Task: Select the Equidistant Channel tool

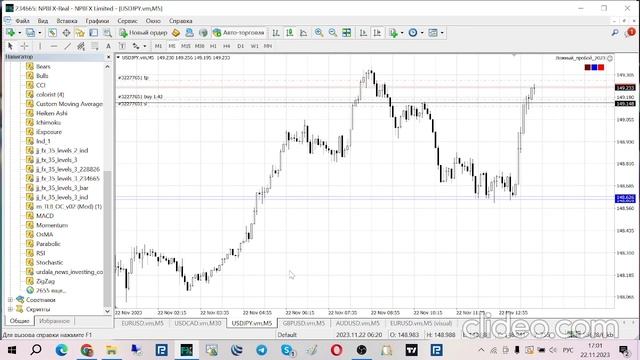Action: click(81, 46)
